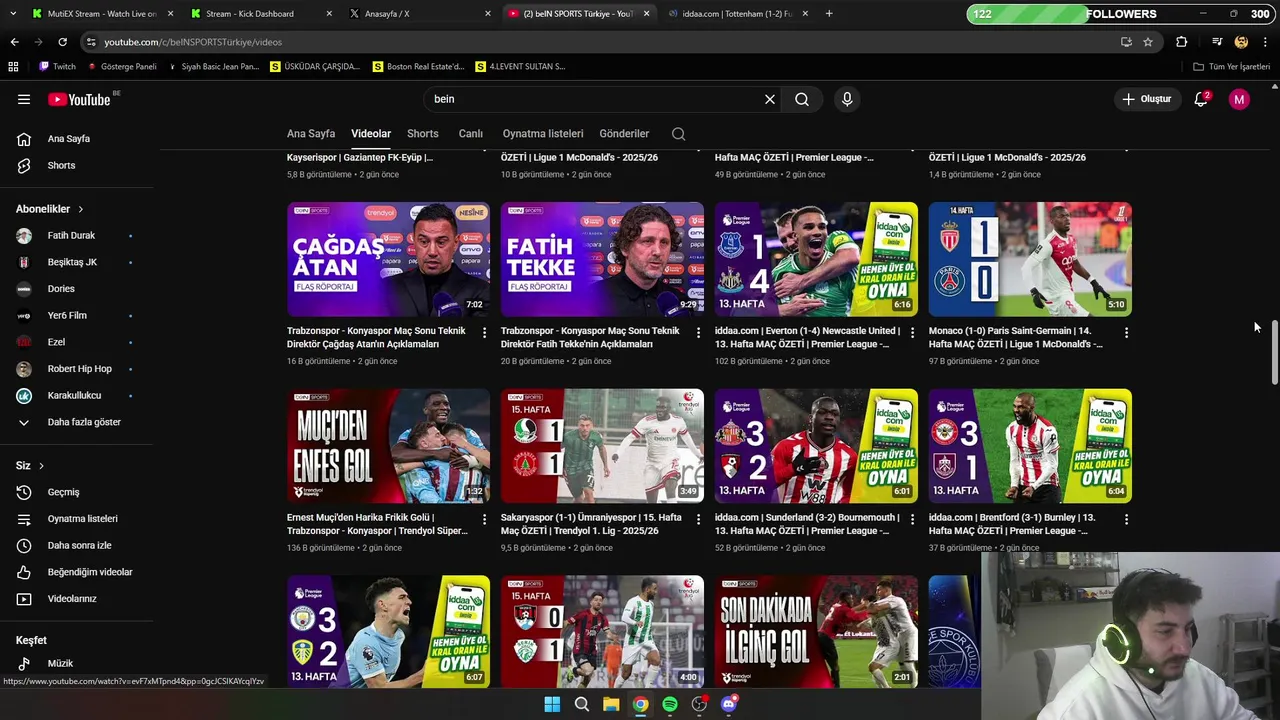Switch to the MutiEX Stream browser tab
The height and width of the screenshot is (720, 1280).
pos(100,14)
